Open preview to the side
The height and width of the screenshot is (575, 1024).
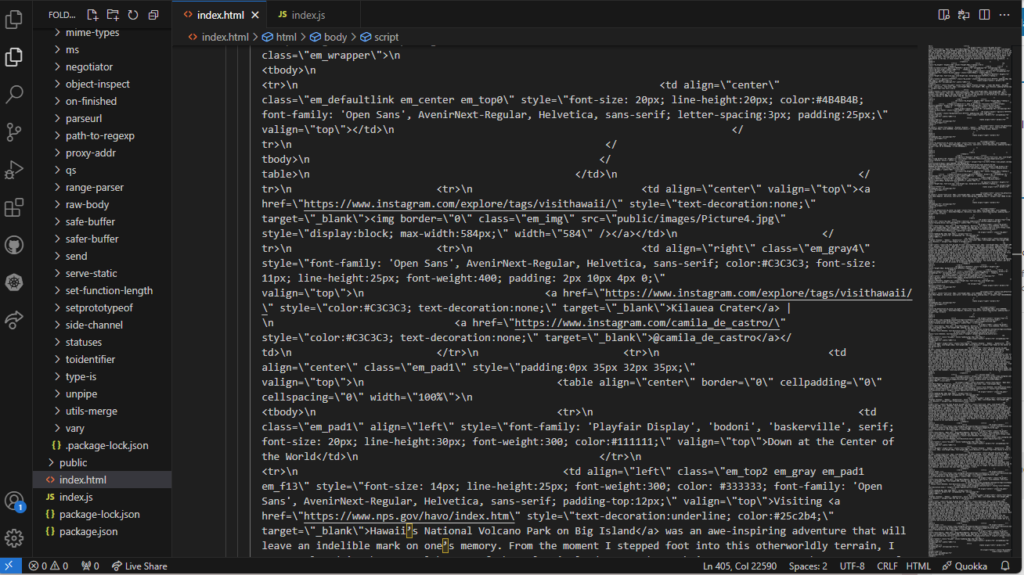click(943, 15)
